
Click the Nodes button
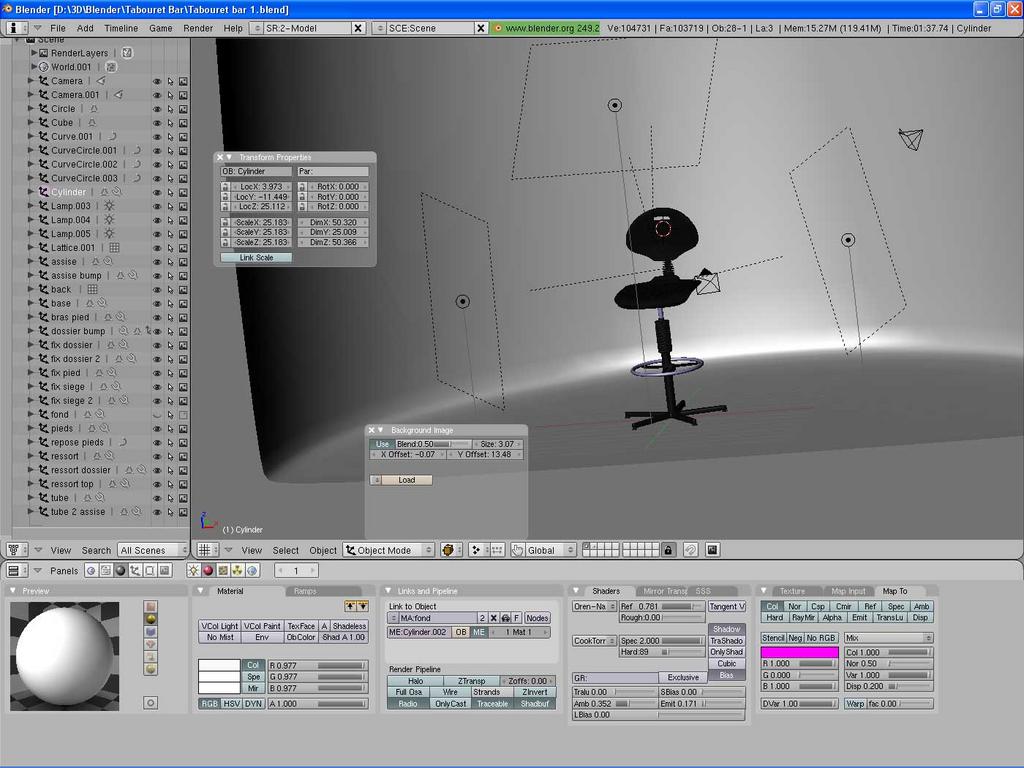click(x=537, y=618)
